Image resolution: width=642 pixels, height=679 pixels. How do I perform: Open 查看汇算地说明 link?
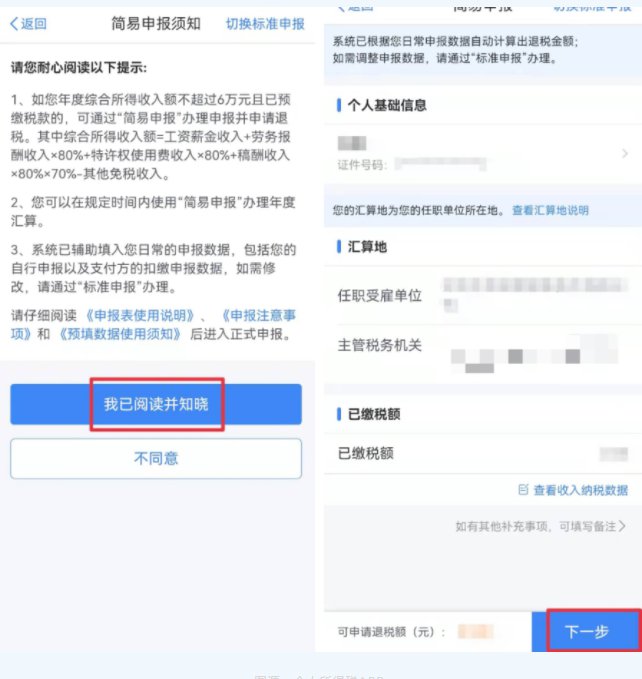(x=550, y=210)
